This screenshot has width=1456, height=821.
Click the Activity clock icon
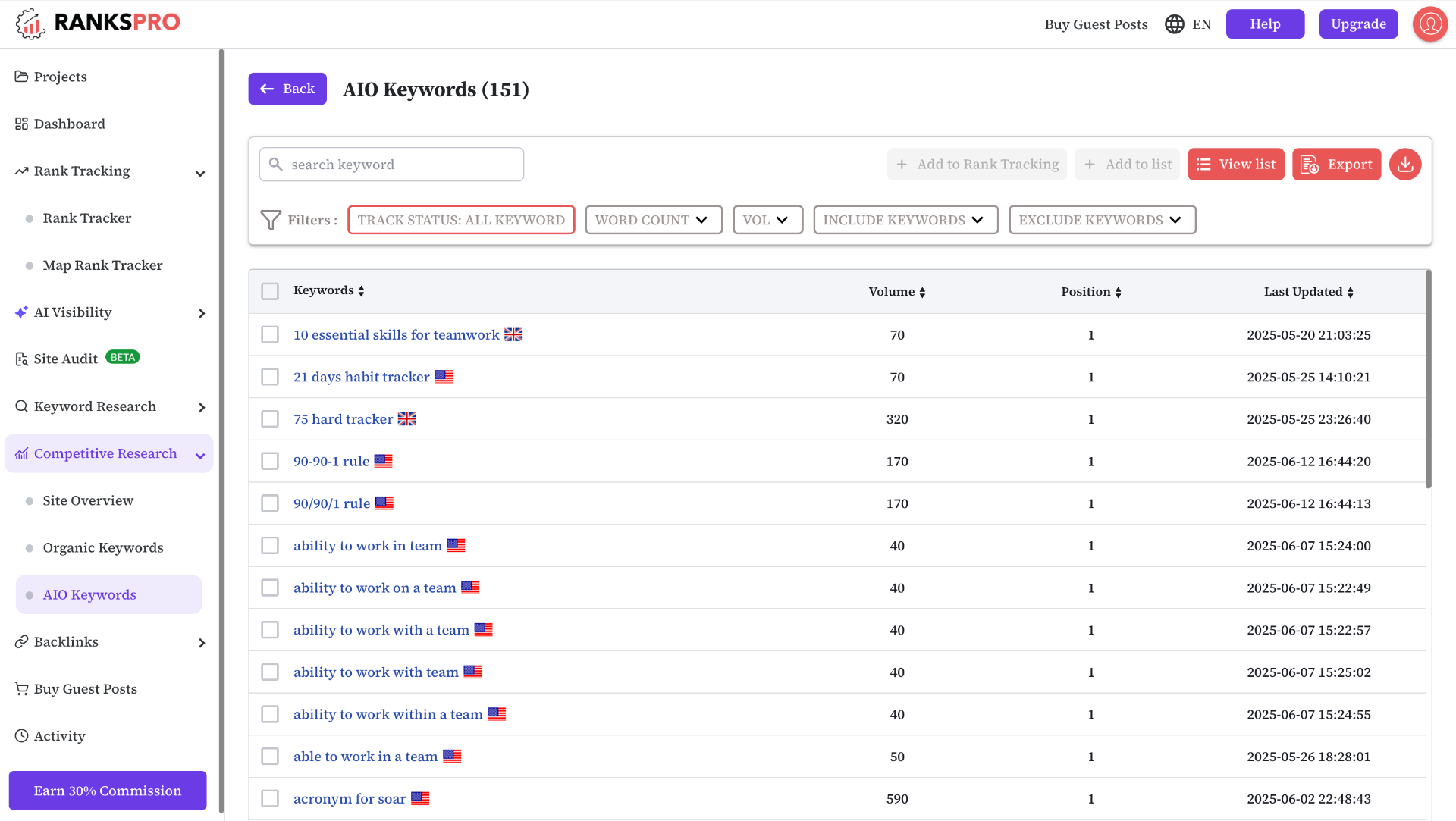[x=21, y=736]
